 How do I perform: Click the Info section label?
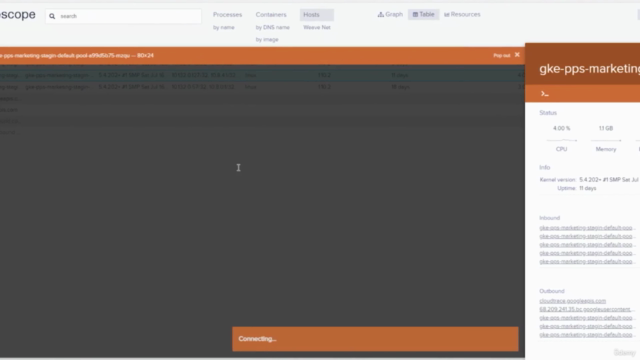544,167
